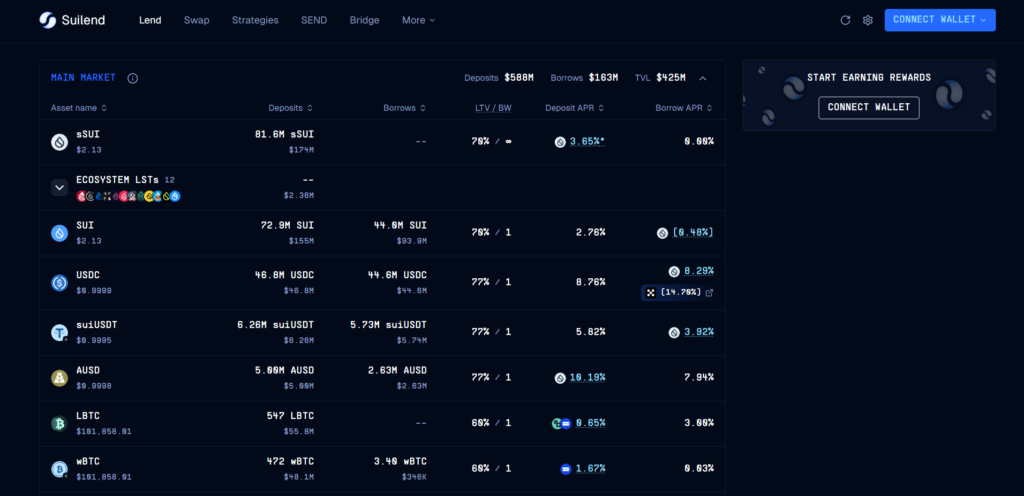This screenshot has height=496, width=1024.
Task: Click the USDC token icon
Action: [59, 283]
